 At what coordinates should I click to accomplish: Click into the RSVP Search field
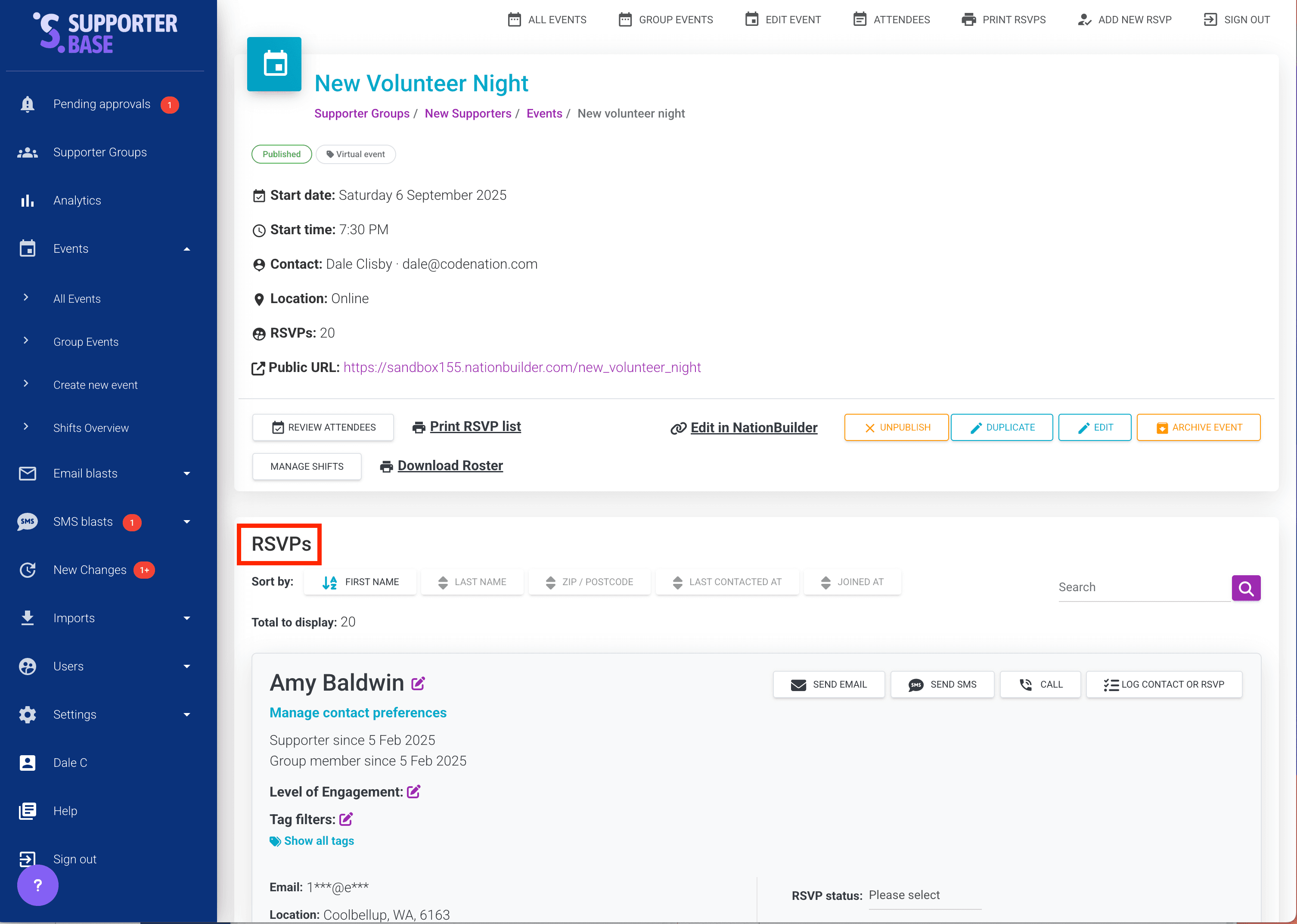[1142, 587]
